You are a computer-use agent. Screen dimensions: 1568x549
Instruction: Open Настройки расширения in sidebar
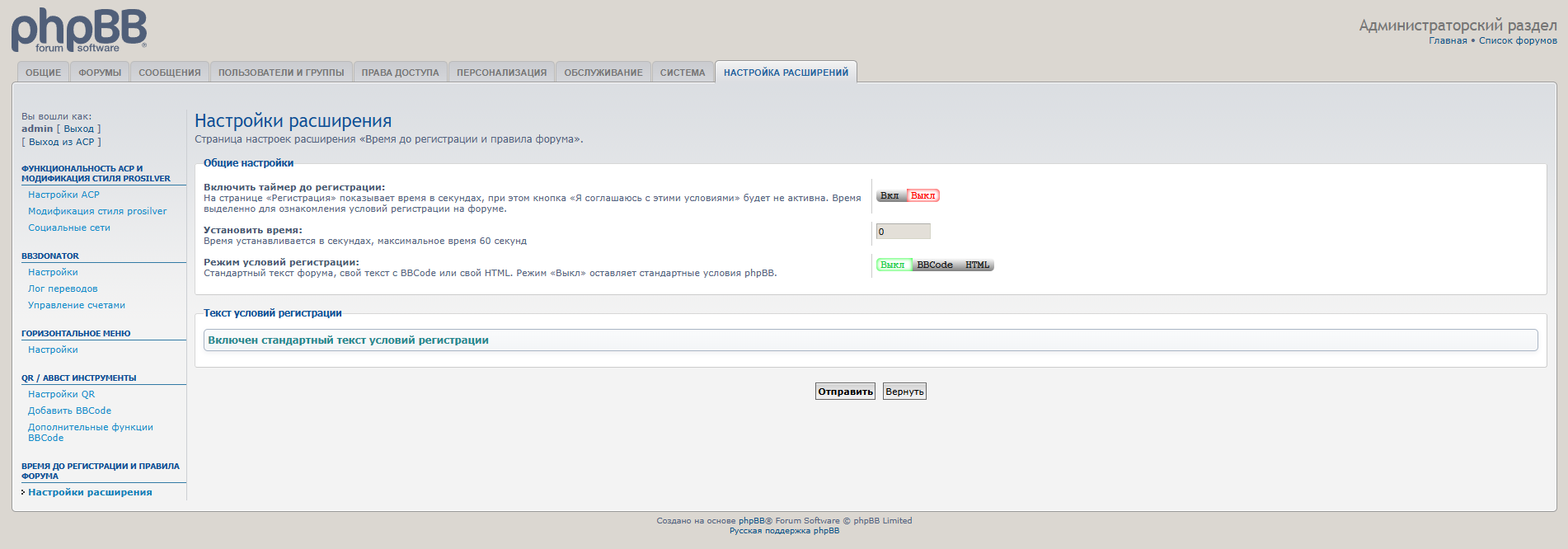90,492
